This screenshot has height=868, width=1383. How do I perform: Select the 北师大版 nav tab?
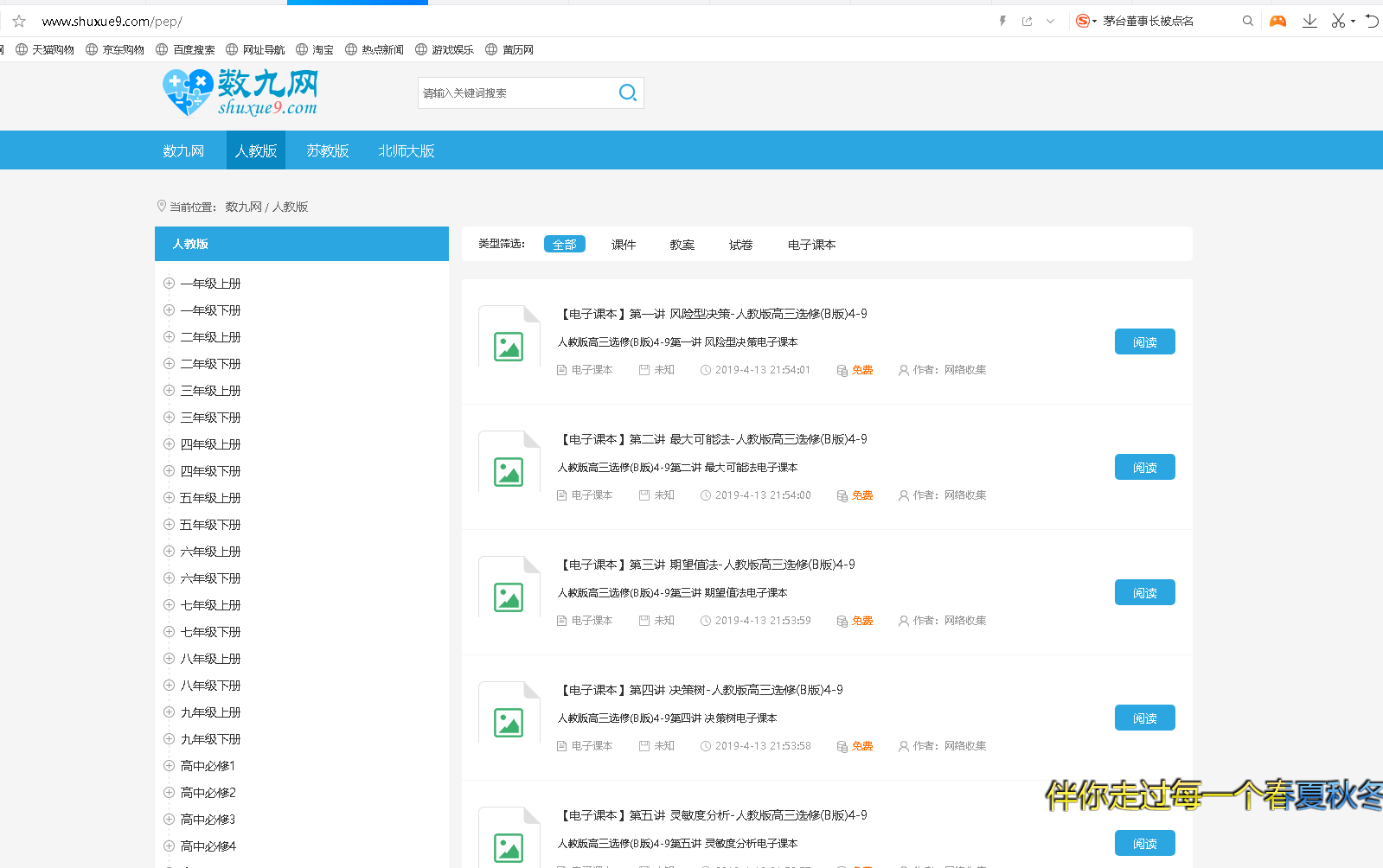[407, 150]
